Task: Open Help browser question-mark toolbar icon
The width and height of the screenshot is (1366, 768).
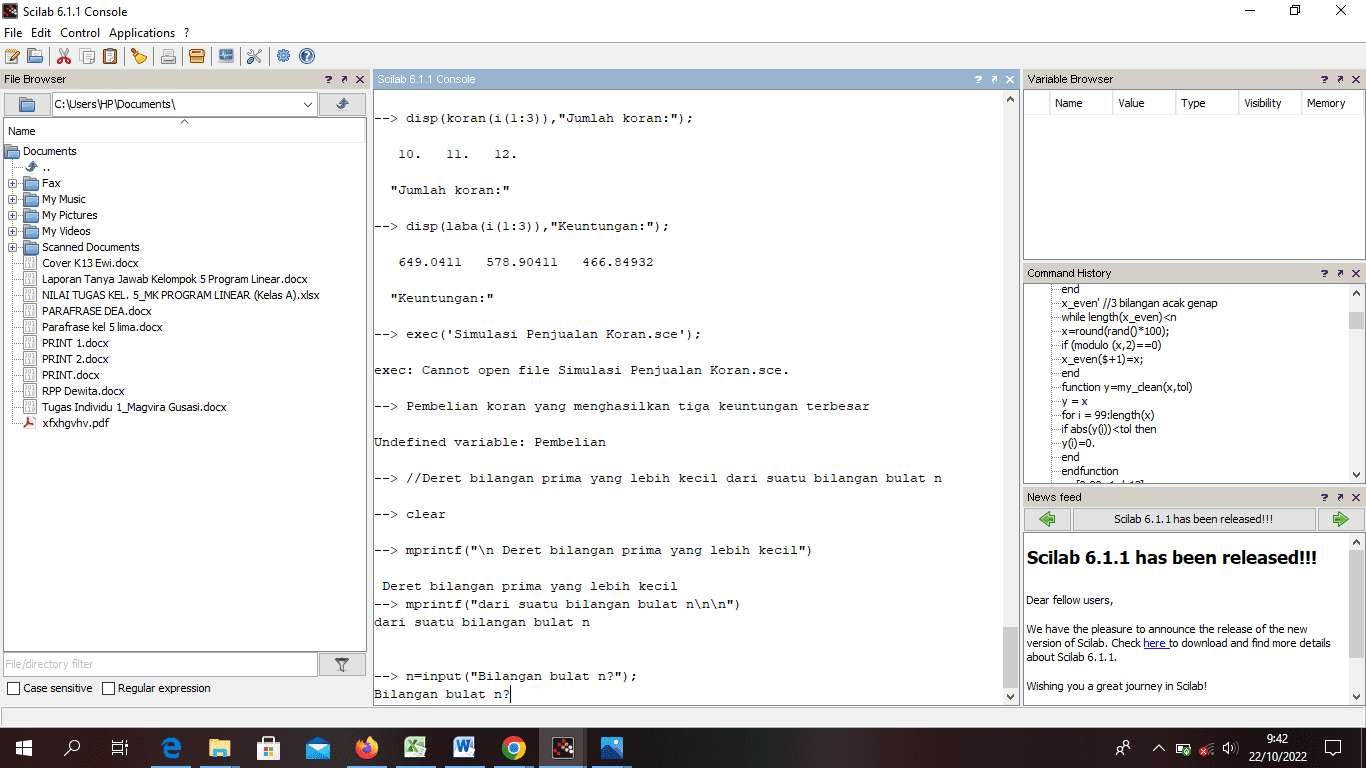Action: pyautogui.click(x=307, y=56)
